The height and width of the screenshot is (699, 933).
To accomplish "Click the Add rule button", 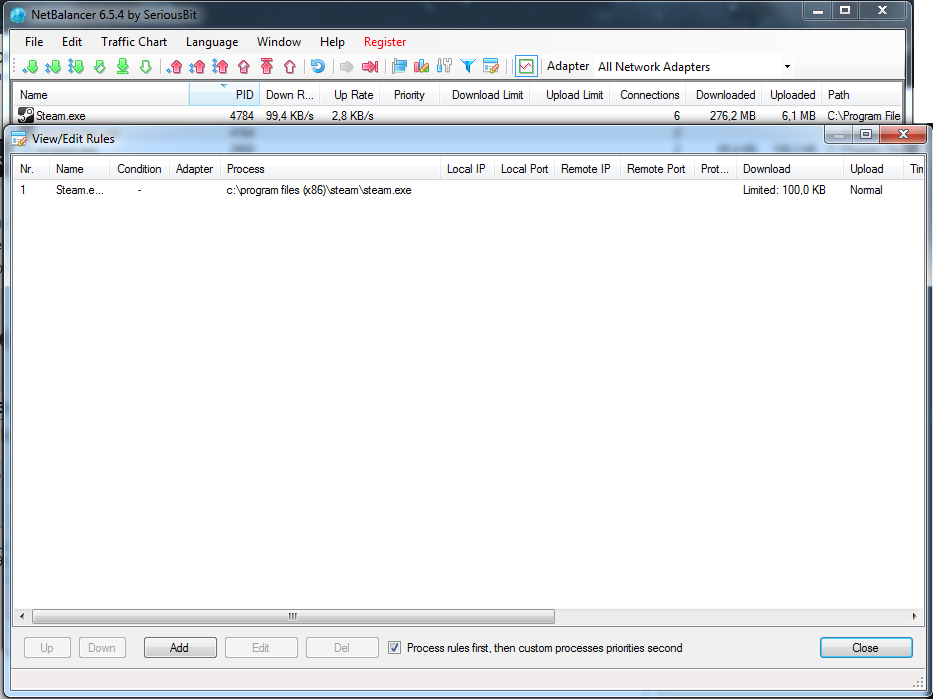I will click(x=180, y=648).
